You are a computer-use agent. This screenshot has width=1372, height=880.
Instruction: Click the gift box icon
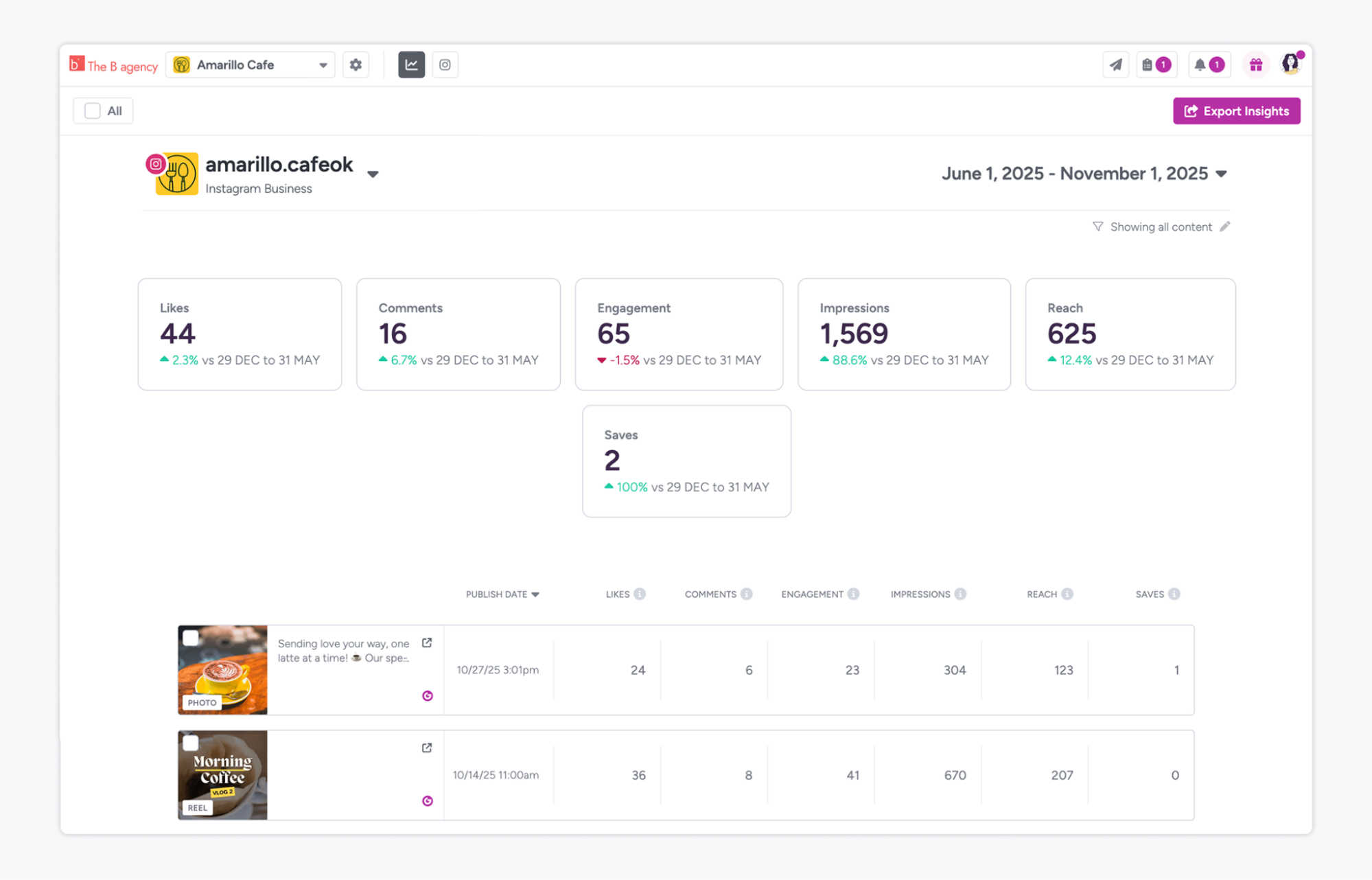[1255, 65]
